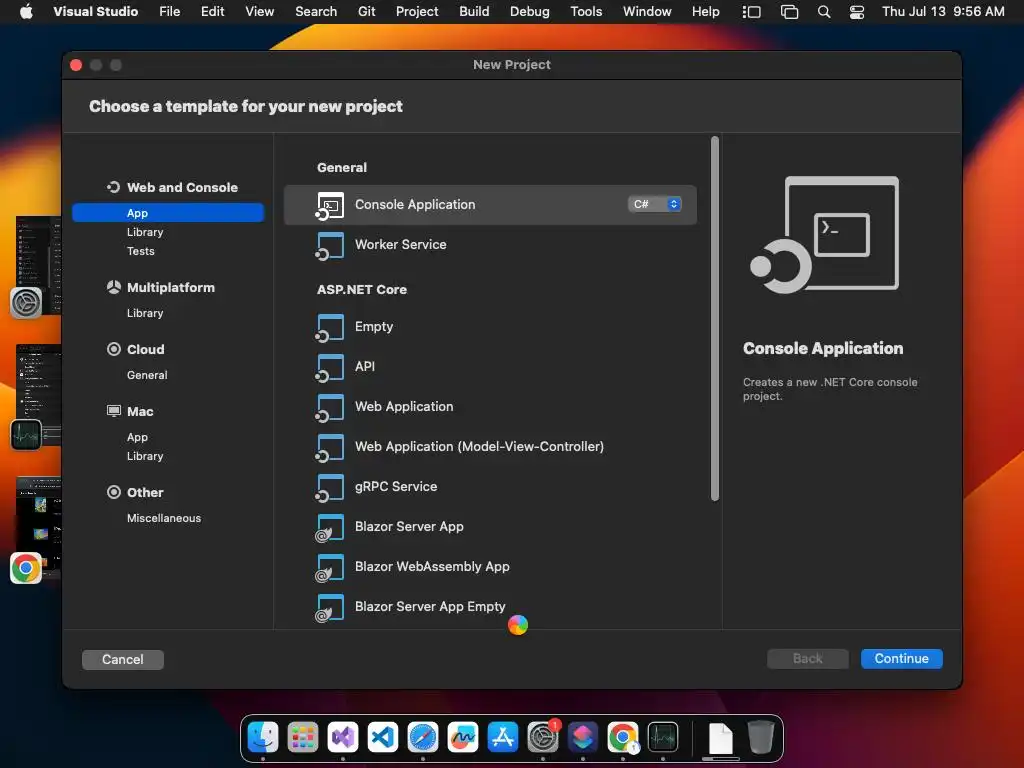Open the Tools menu
Screen dimensions: 1024x768
586,12
